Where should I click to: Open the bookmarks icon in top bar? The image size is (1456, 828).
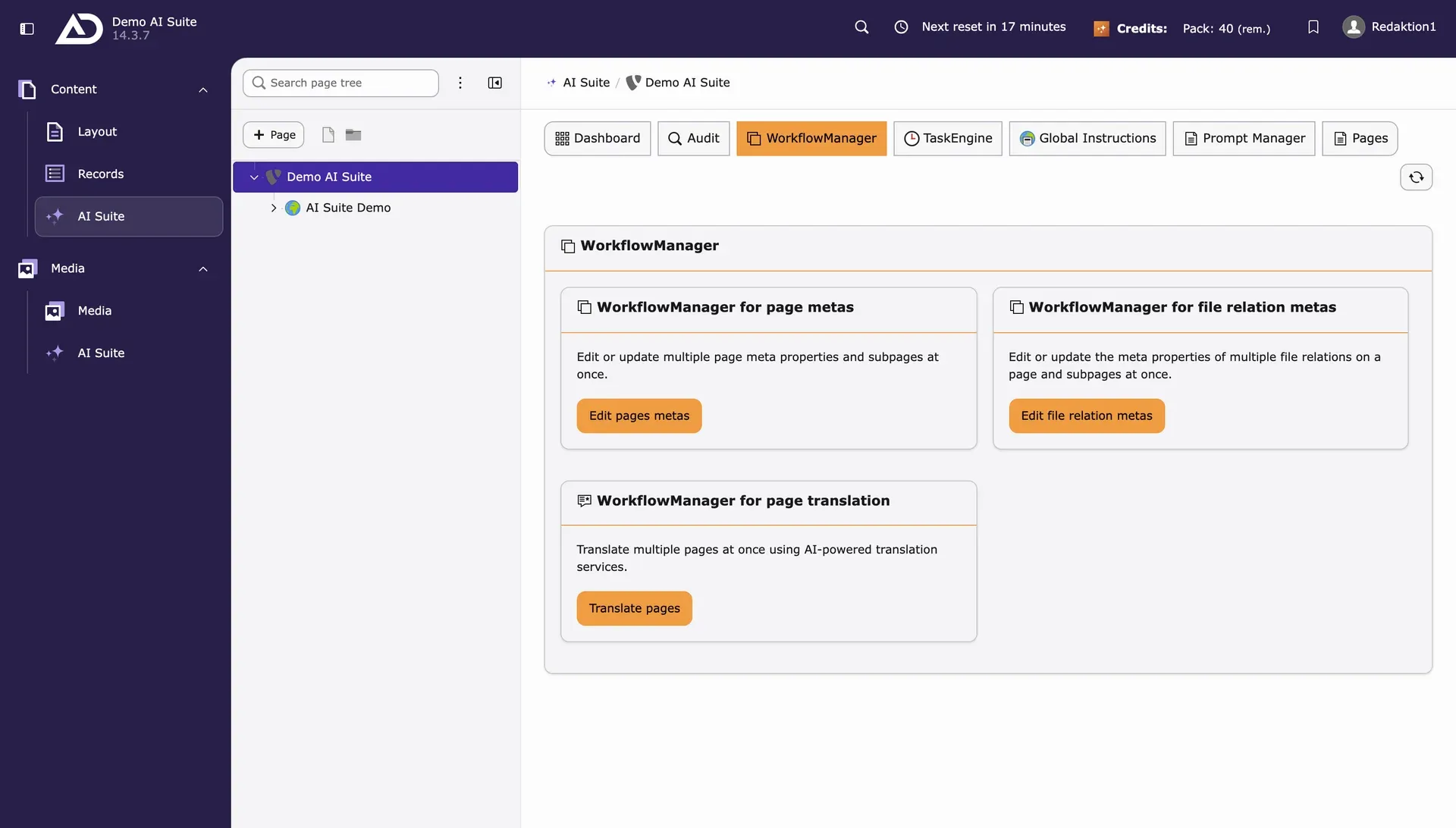[x=1313, y=27]
